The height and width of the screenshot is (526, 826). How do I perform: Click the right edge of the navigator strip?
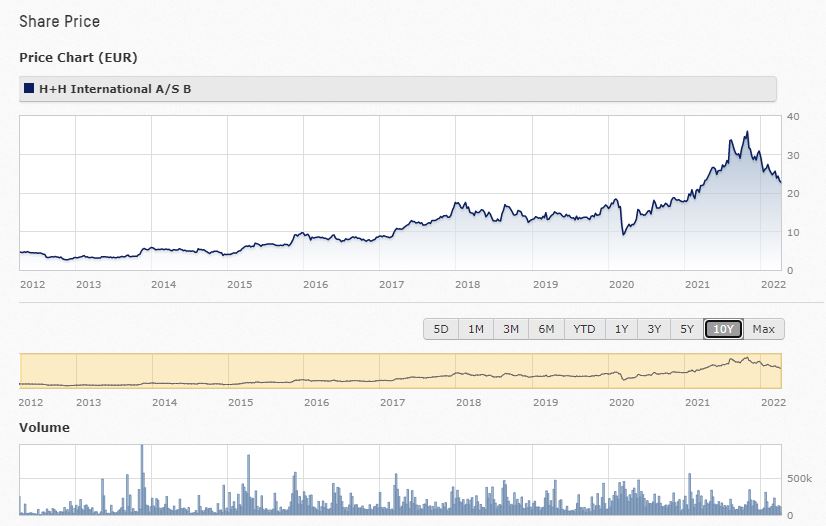pos(780,370)
